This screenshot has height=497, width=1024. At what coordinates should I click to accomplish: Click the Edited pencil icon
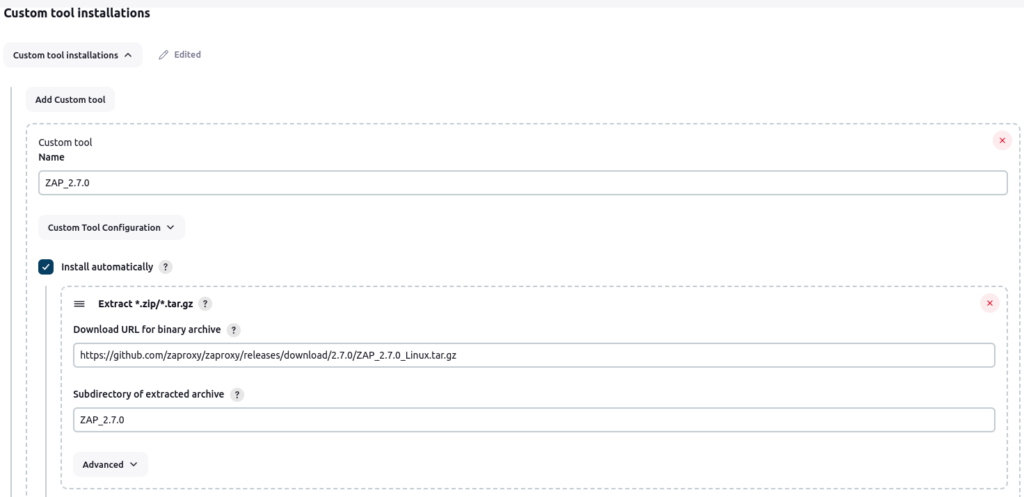pyautogui.click(x=164, y=55)
